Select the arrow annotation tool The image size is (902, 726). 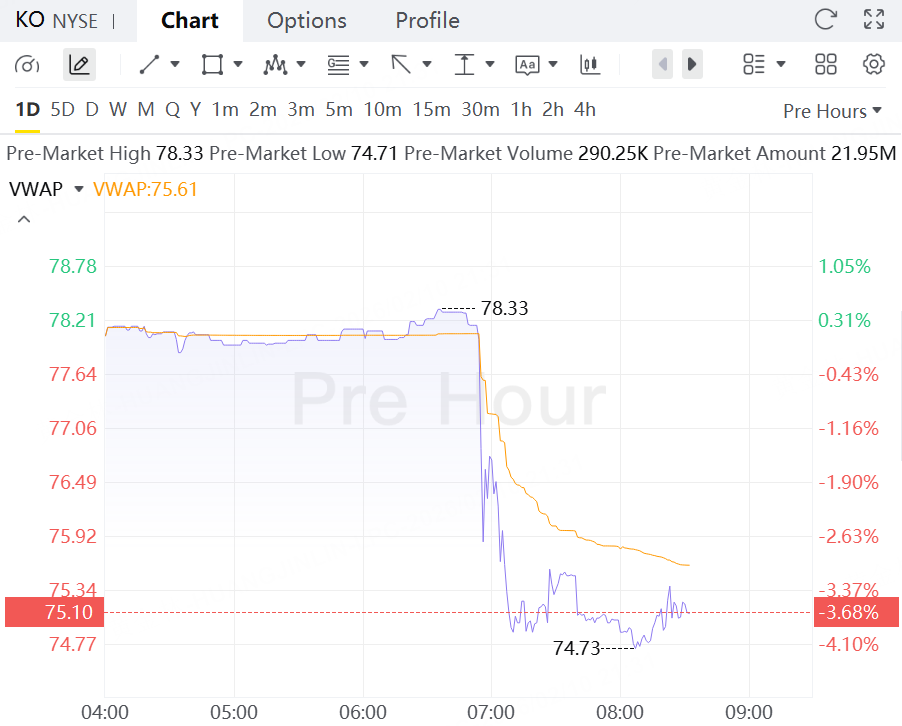[401, 65]
